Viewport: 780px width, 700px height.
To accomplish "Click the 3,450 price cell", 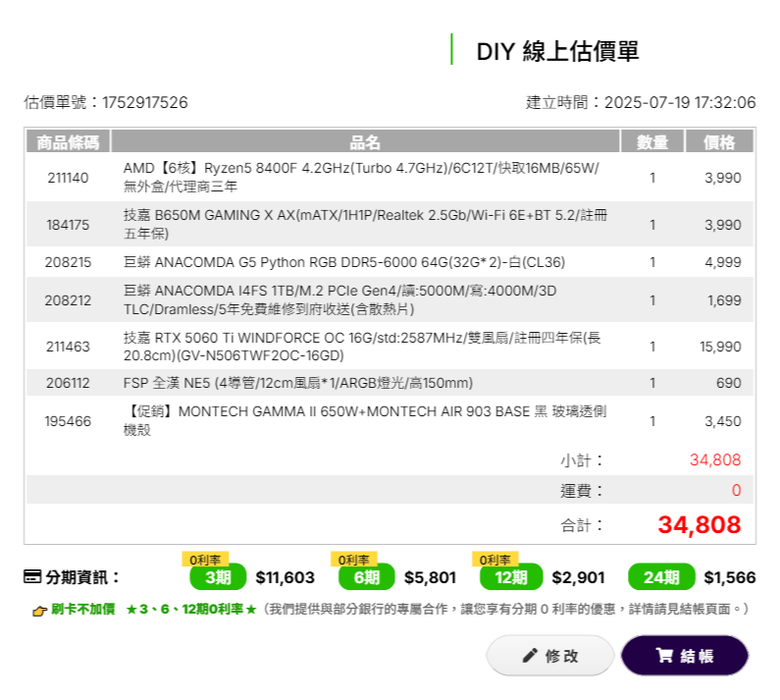I will pos(723,421).
